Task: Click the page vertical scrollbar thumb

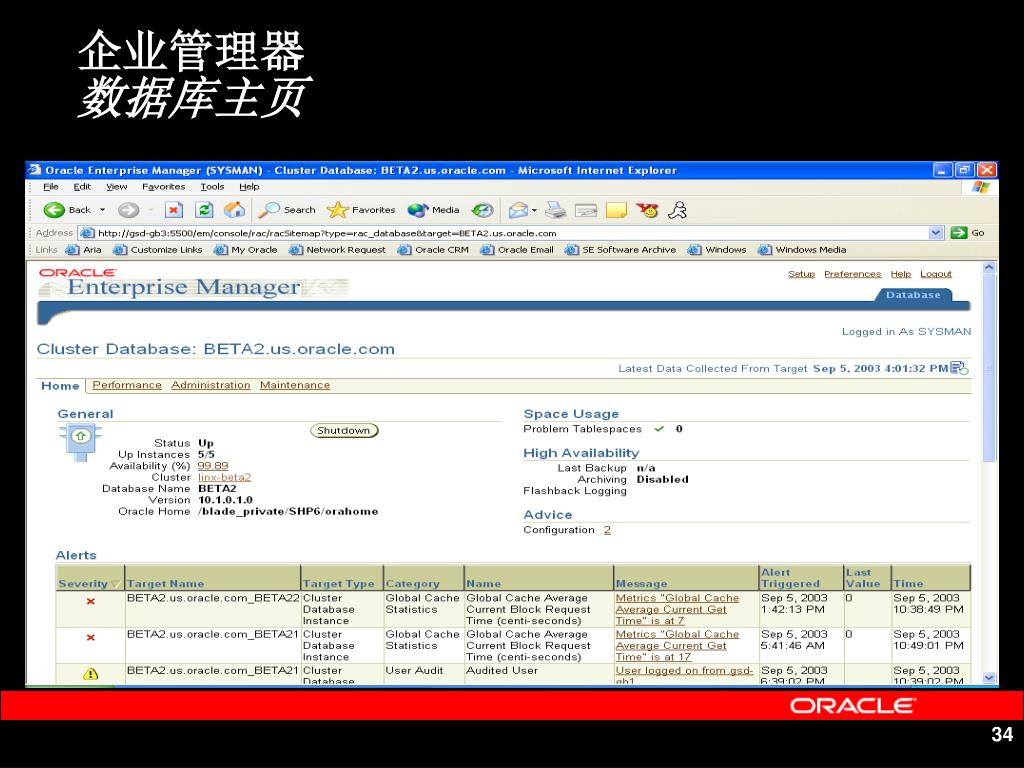Action: pos(989,368)
